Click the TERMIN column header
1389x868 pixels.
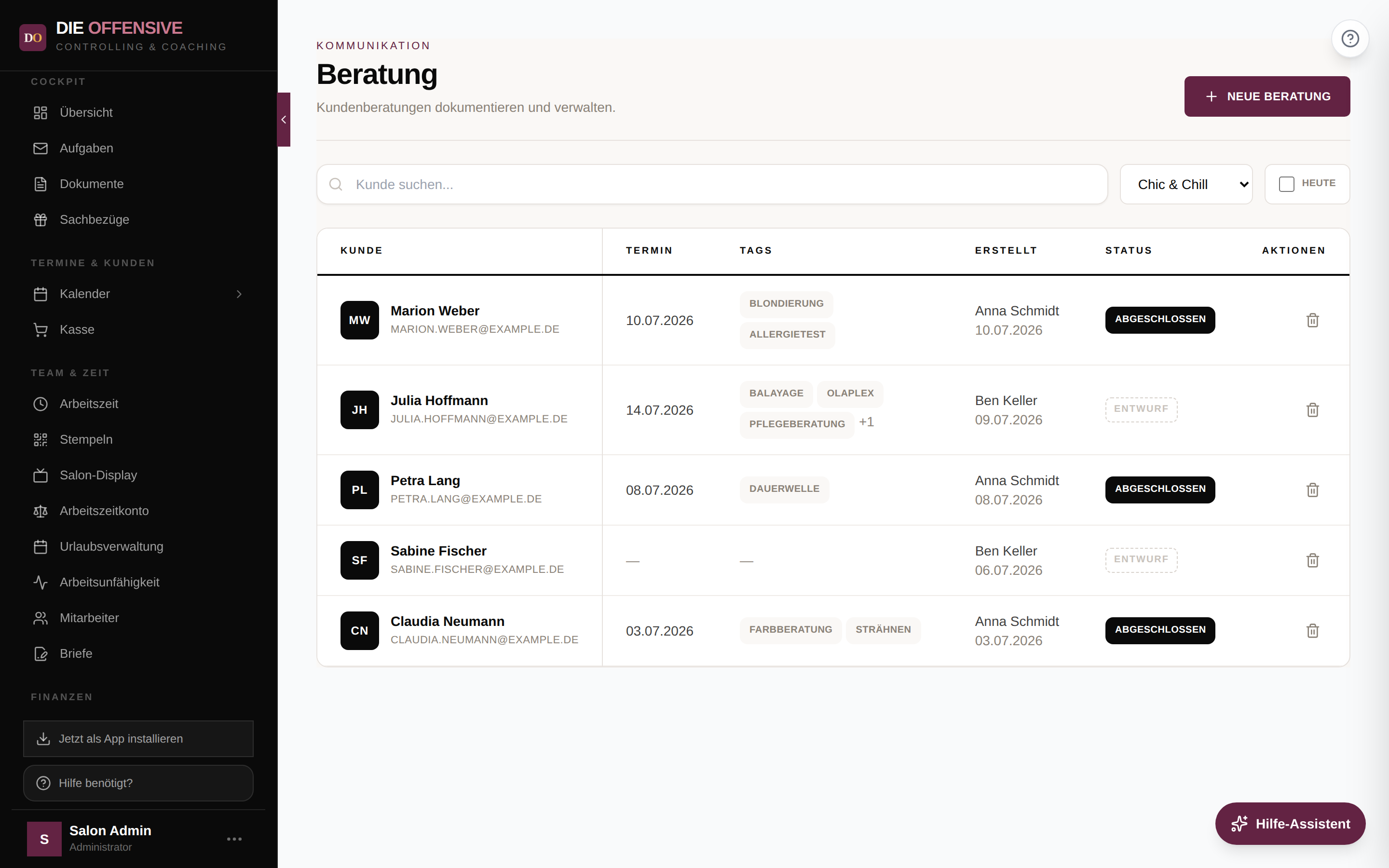[649, 250]
